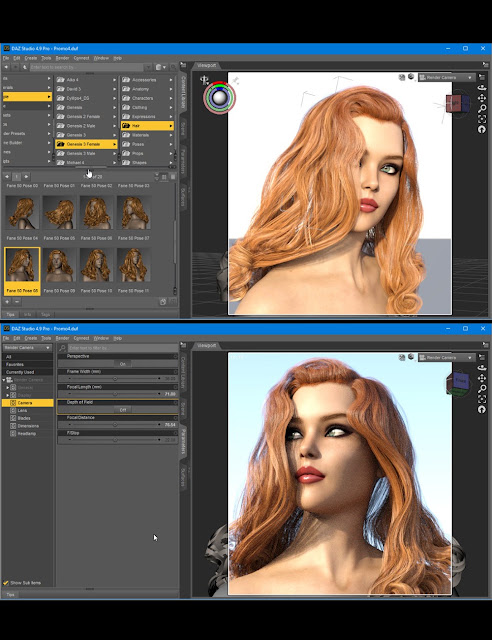Screen dimensions: 492x640
Task: Open Window menu in lower window
Action: click(x=101, y=338)
